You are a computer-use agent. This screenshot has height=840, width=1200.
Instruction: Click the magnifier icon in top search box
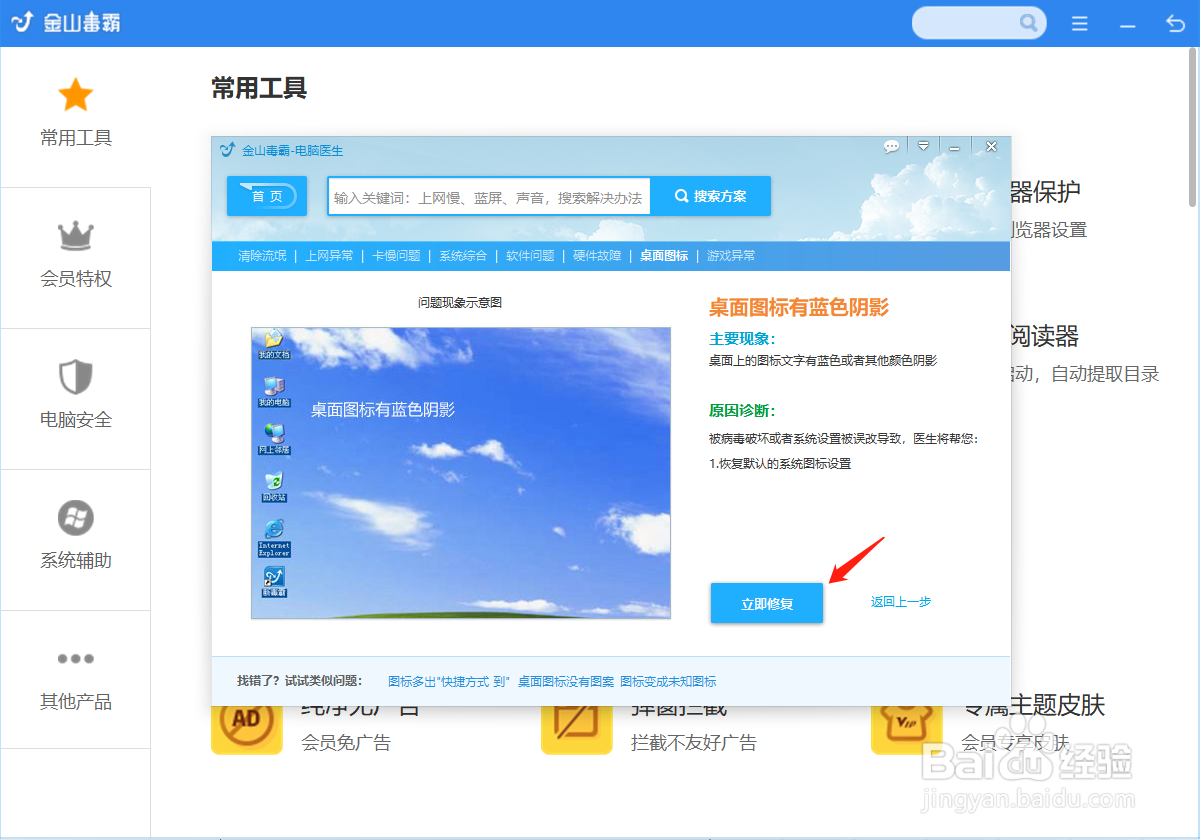pos(1029,22)
